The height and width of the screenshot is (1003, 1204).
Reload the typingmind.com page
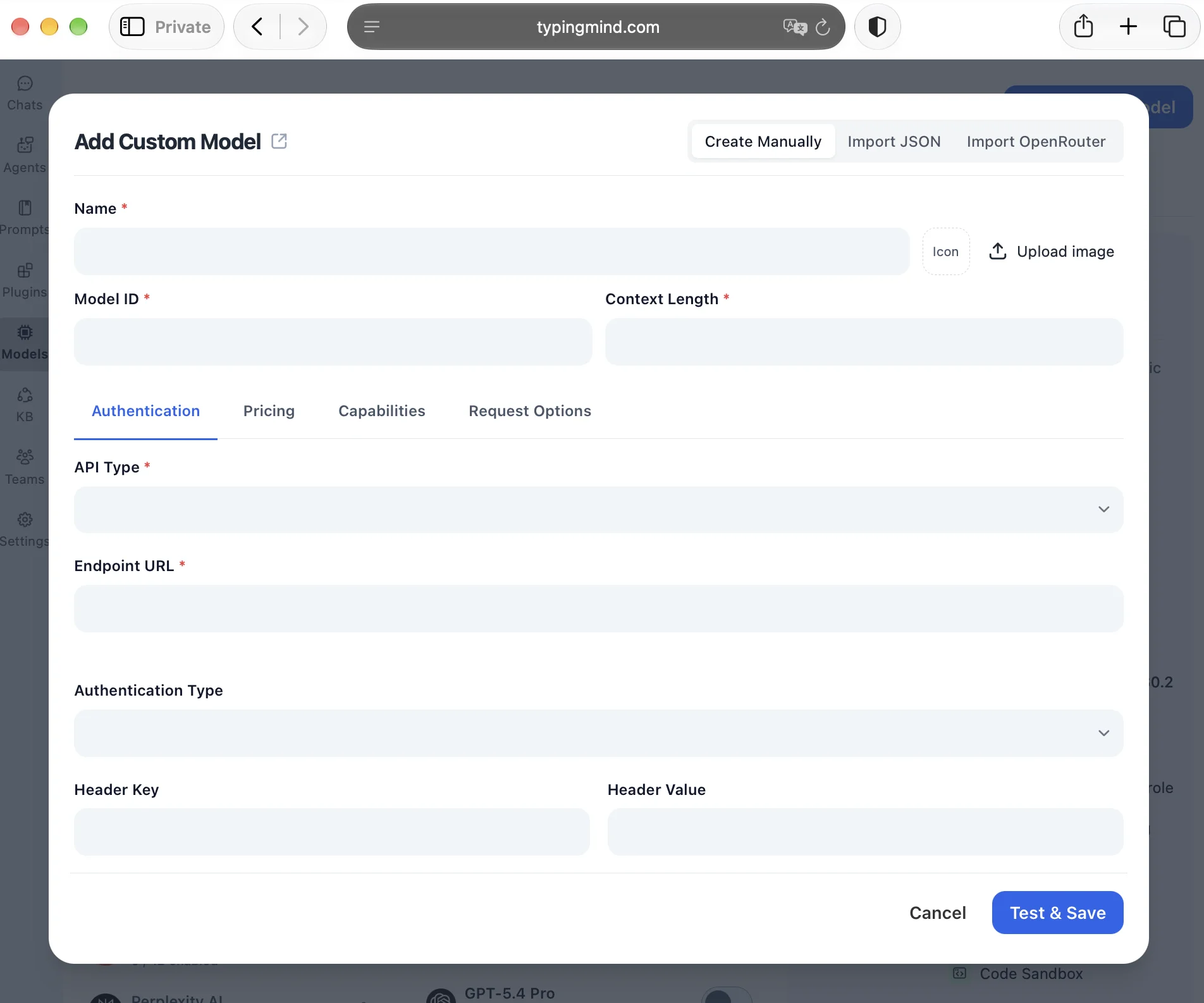point(823,27)
